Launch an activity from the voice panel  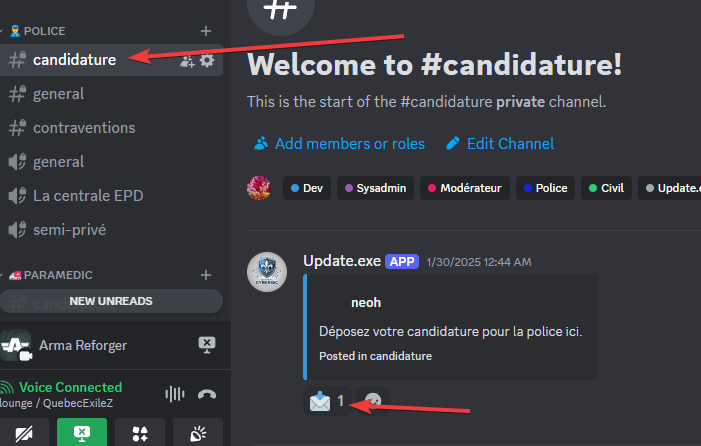tap(140, 433)
